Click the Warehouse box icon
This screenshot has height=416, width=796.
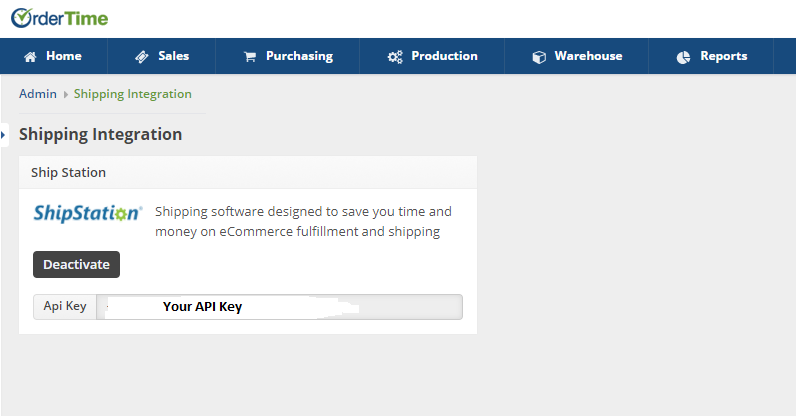(x=539, y=57)
